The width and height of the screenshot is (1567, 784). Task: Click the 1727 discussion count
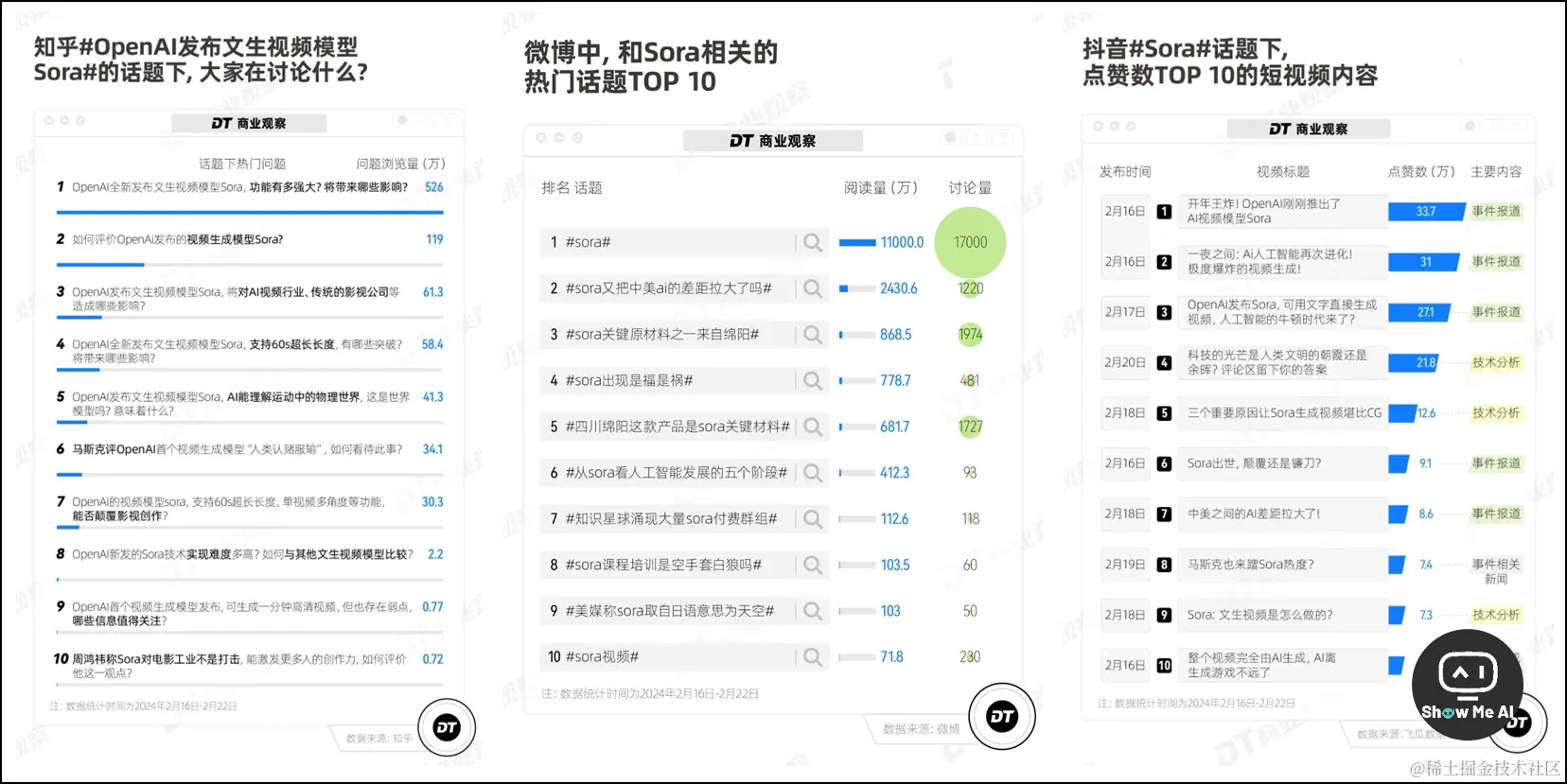(970, 427)
